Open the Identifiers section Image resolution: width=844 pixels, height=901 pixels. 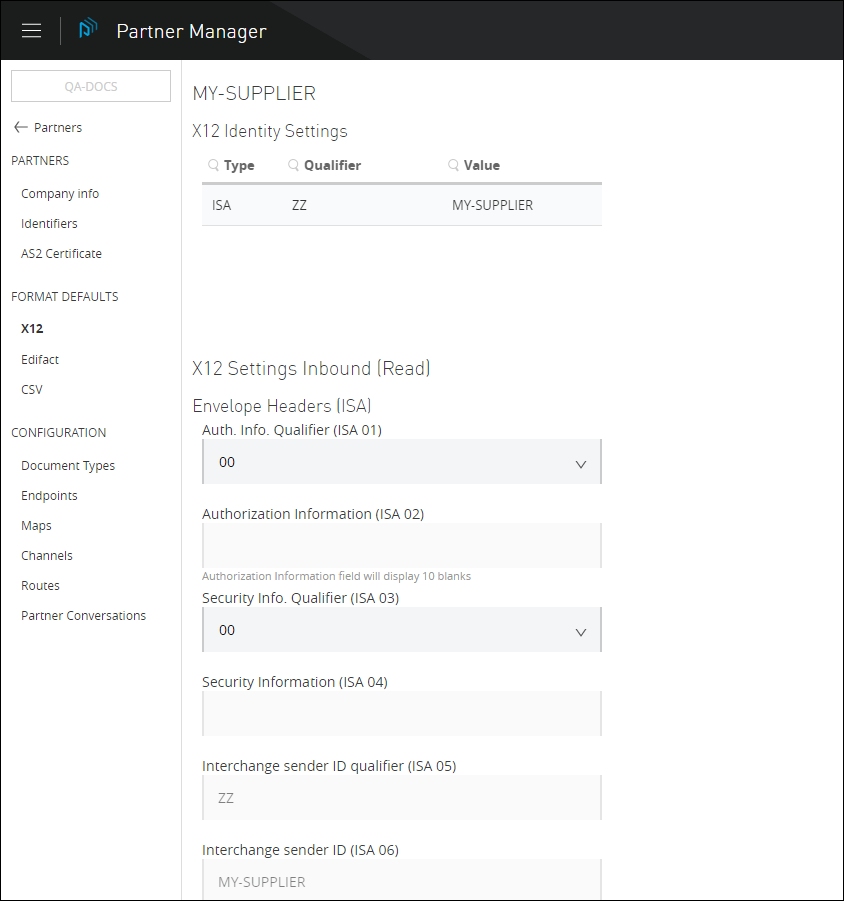point(49,223)
